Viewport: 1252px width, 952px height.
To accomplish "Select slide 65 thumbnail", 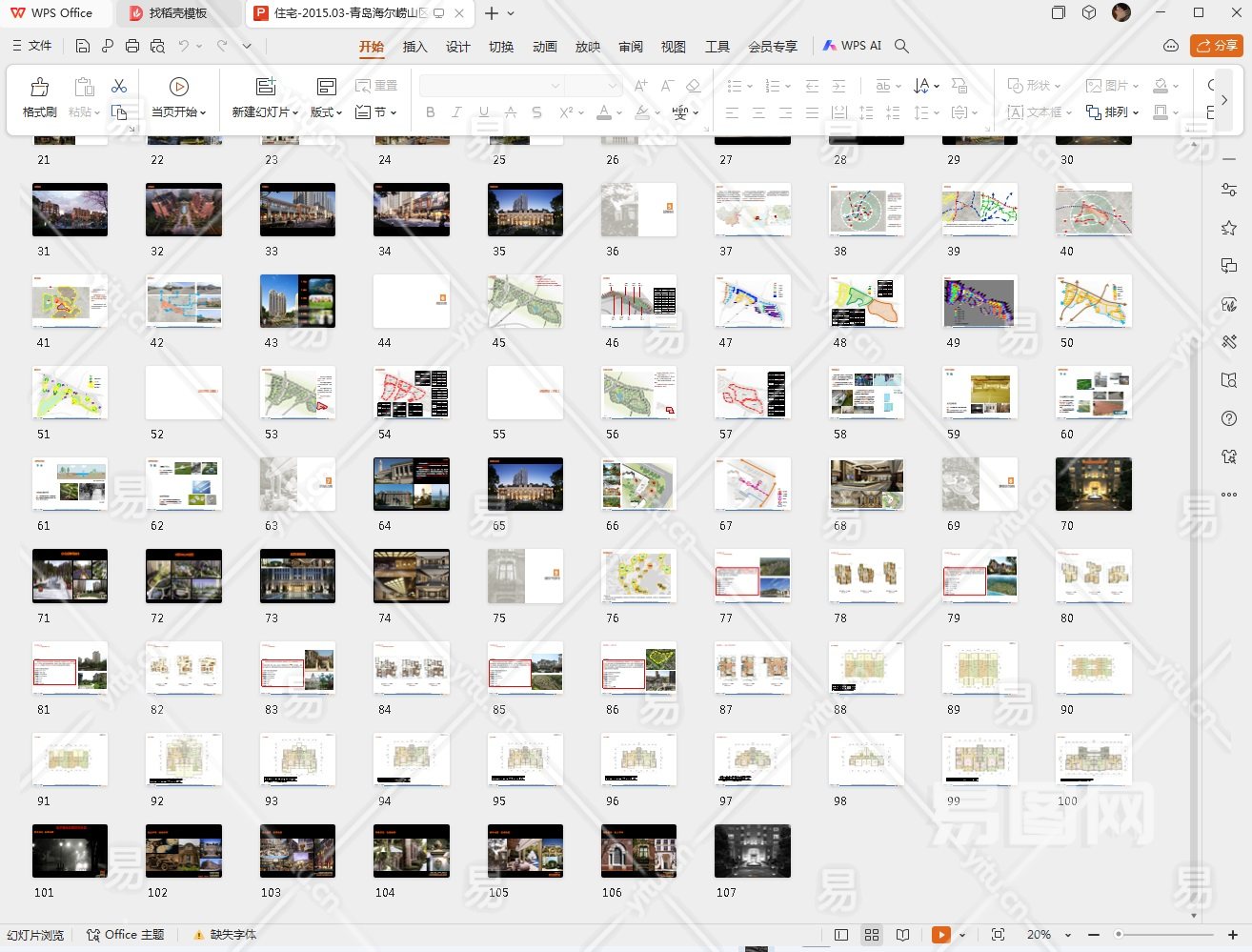I will click(x=525, y=484).
